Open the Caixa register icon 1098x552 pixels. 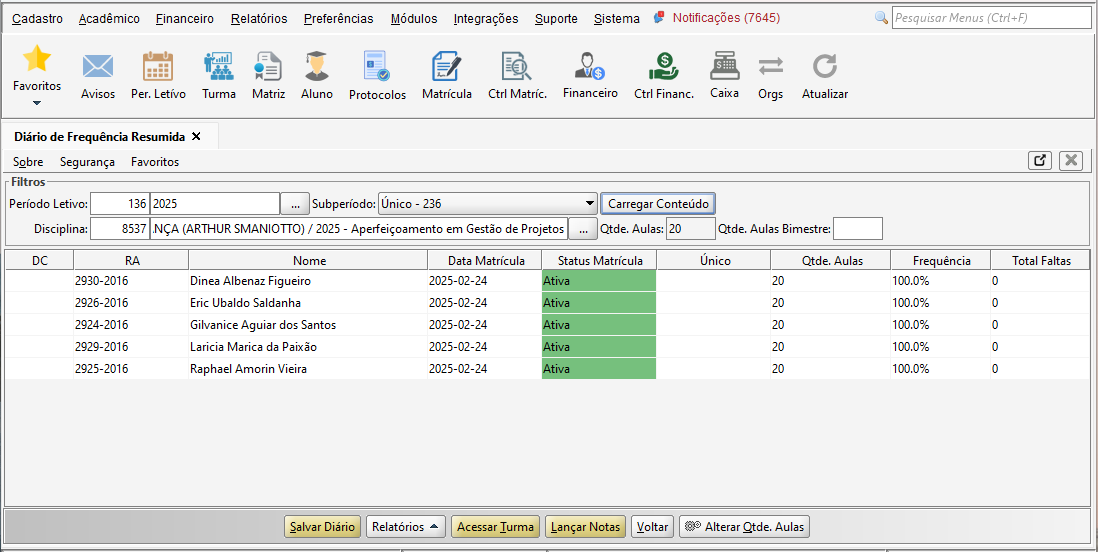point(724,66)
